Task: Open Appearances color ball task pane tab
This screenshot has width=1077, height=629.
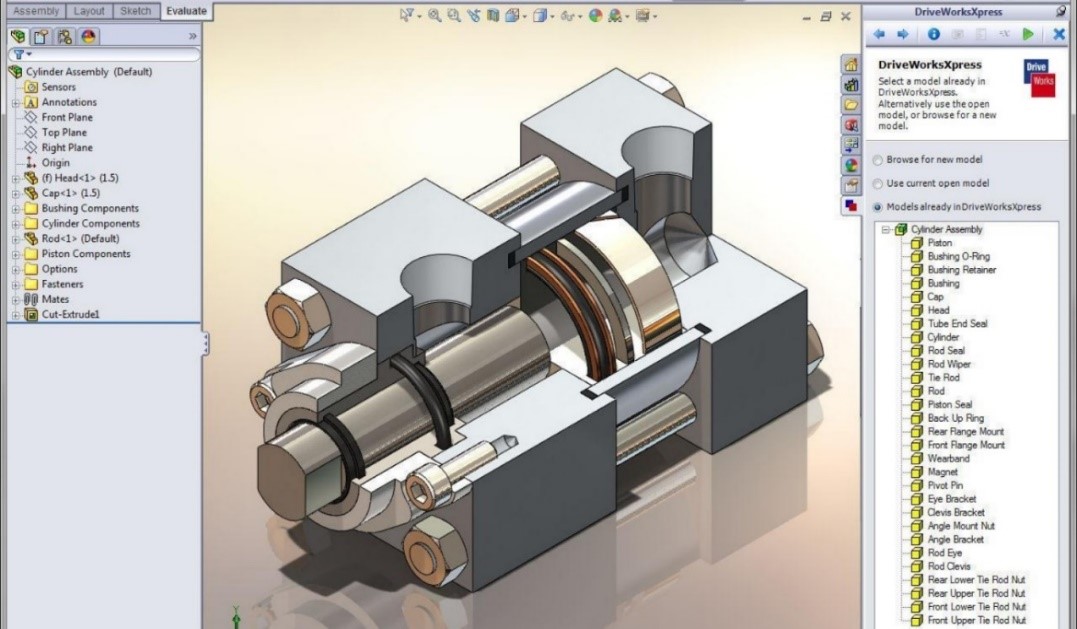Action: coord(852,165)
